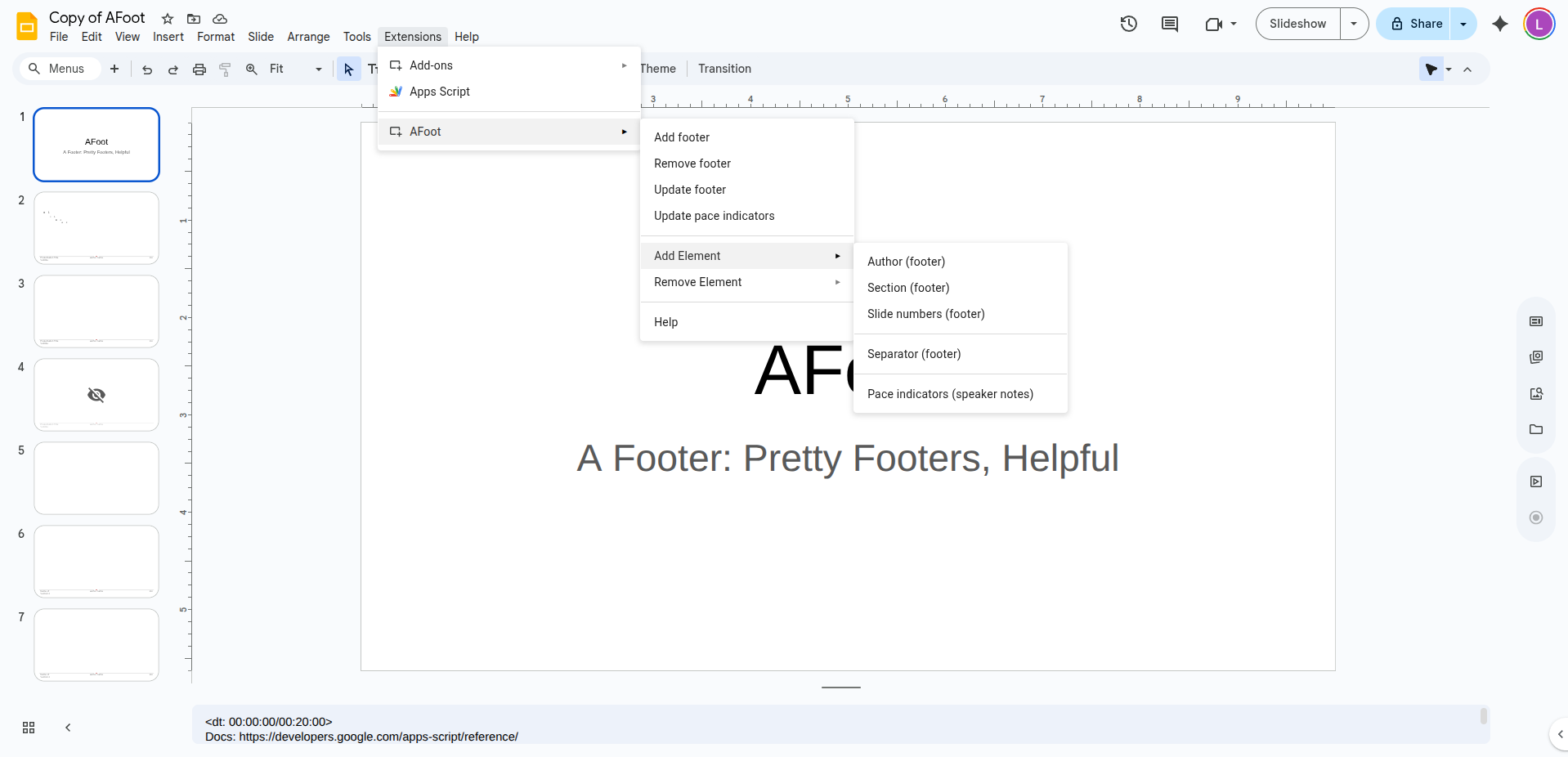Star the Copy of AFoot presentation
The image size is (1568, 757).
(168, 18)
